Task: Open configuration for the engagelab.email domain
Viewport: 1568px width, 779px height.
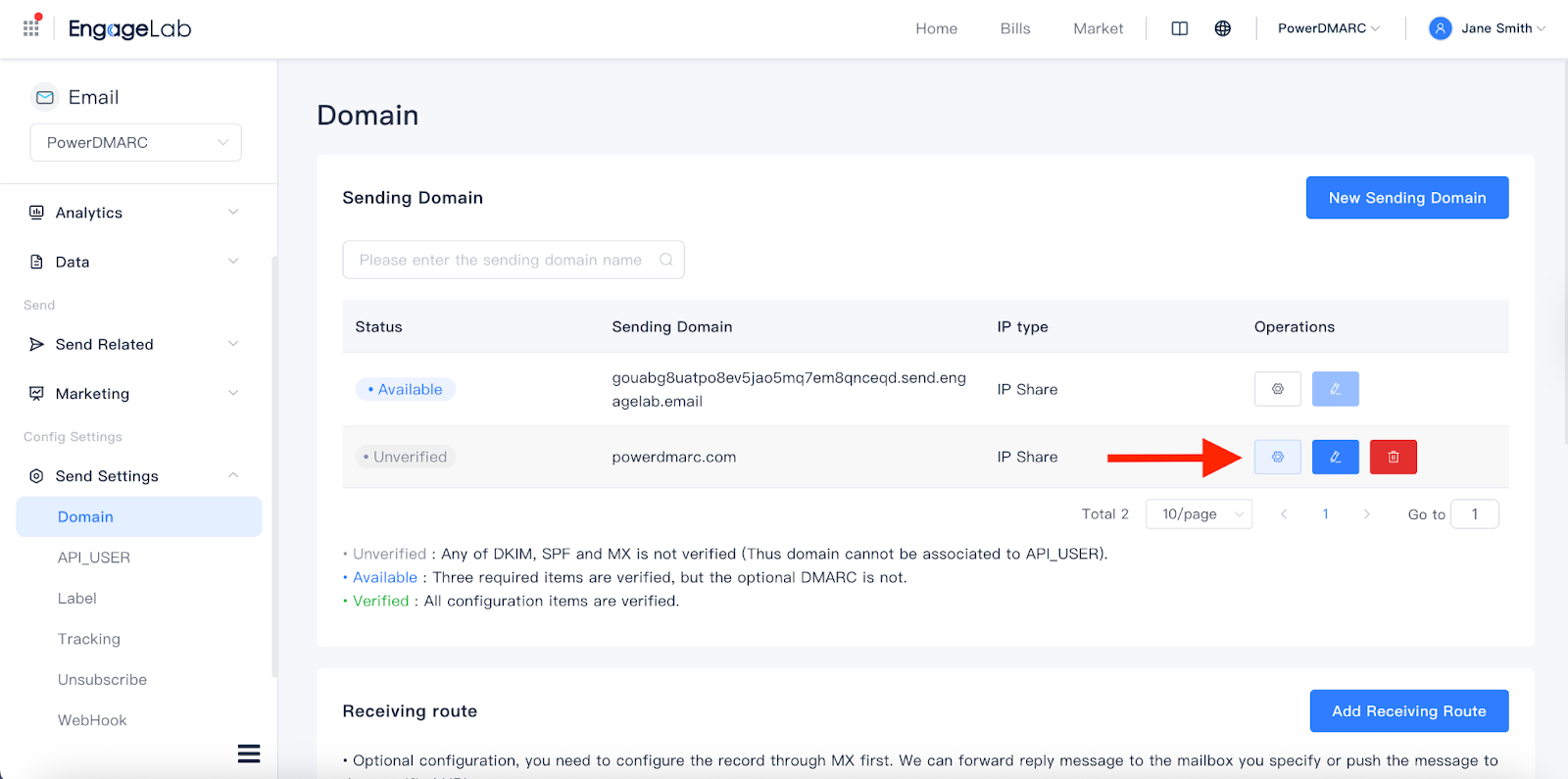Action: point(1278,389)
